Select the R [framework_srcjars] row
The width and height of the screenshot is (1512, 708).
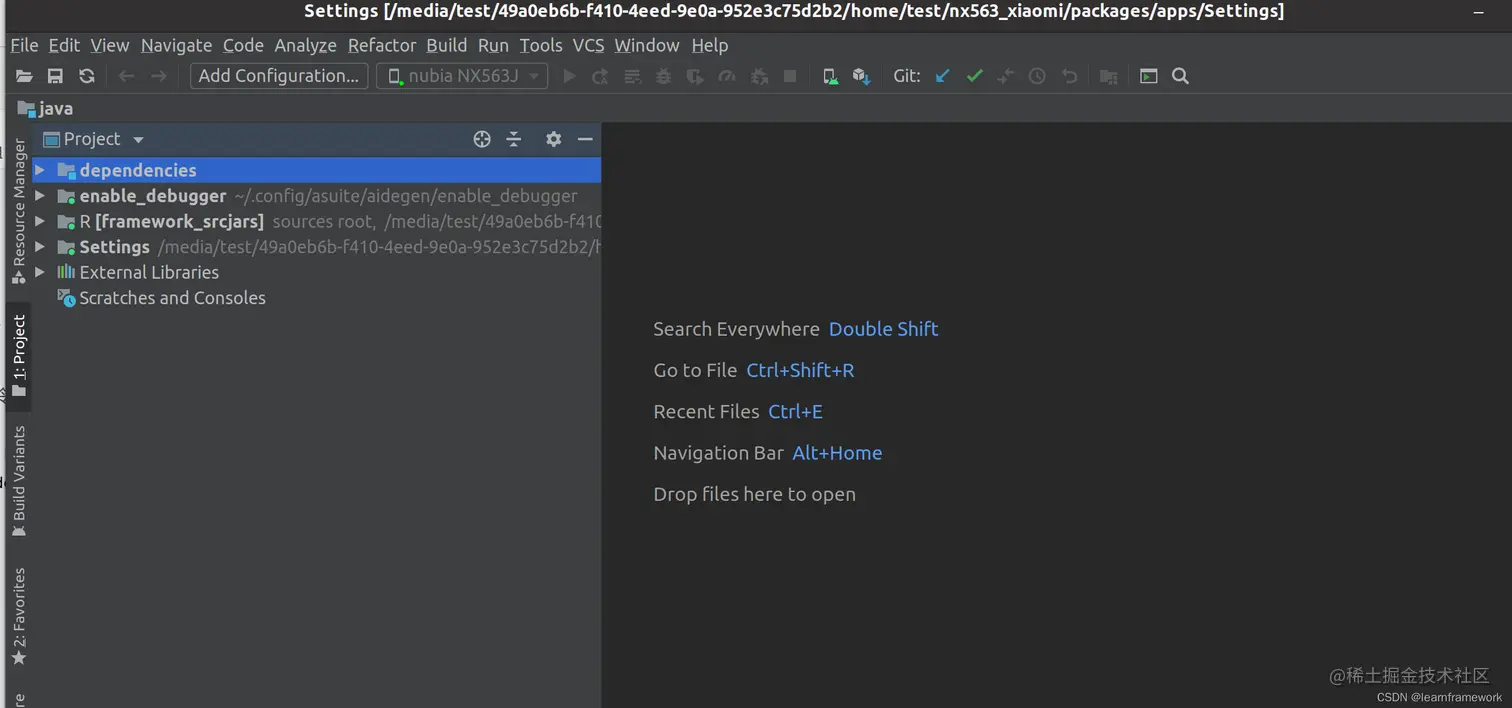coord(317,221)
